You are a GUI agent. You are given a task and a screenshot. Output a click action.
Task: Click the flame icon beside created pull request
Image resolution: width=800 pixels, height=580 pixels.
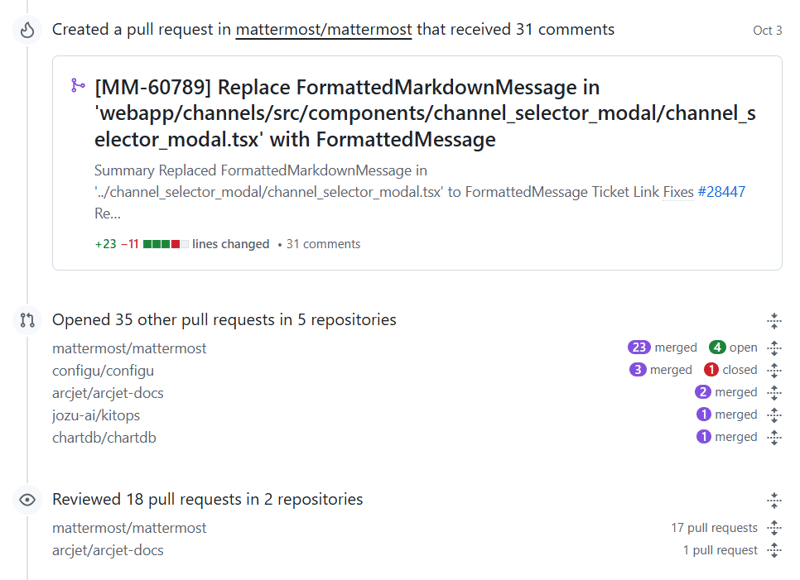(x=27, y=30)
